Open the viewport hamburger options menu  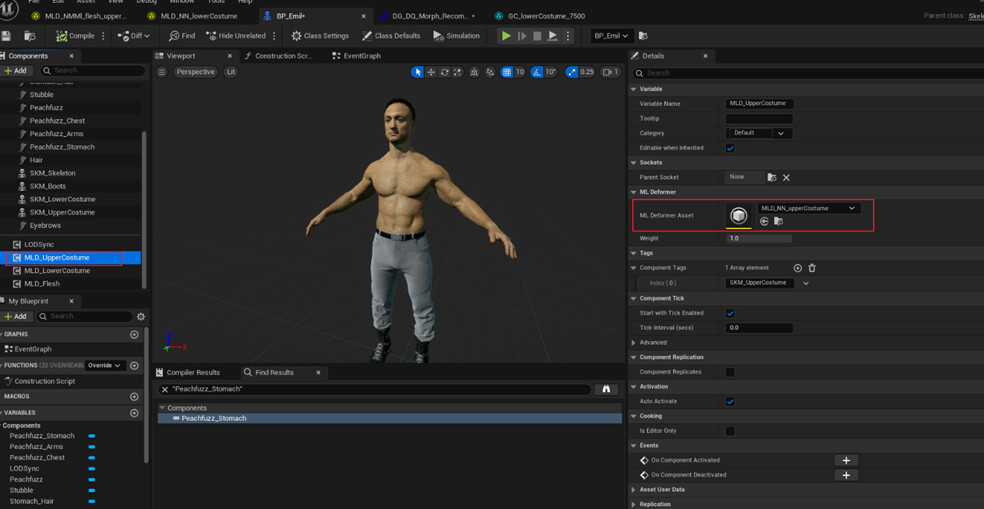point(162,72)
